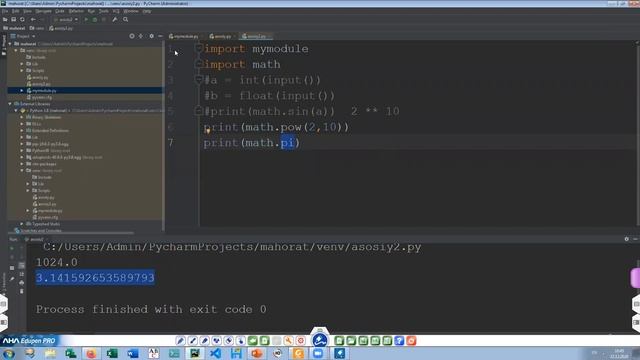Screen dimensions: 640x360
Task: Open the Refactor menu
Action: coord(76,11)
